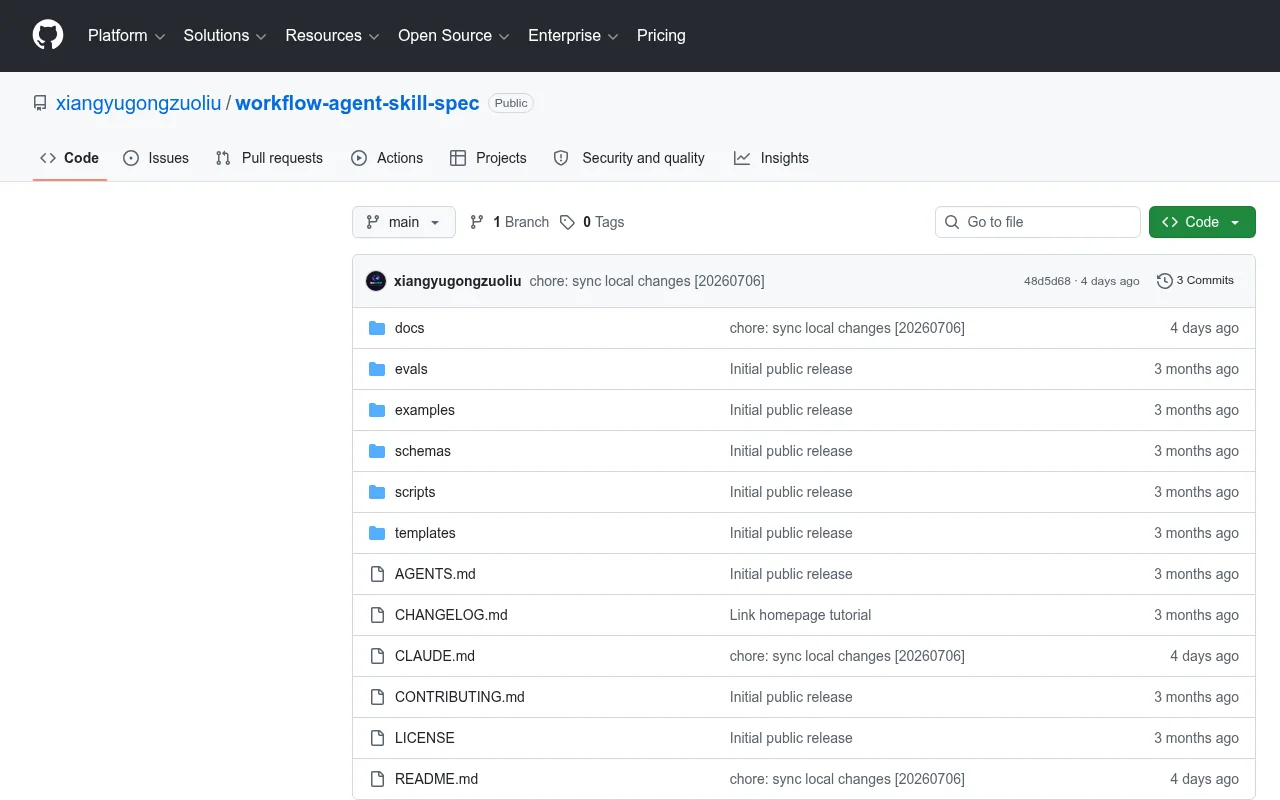Expand the Resources menu

click(x=332, y=35)
